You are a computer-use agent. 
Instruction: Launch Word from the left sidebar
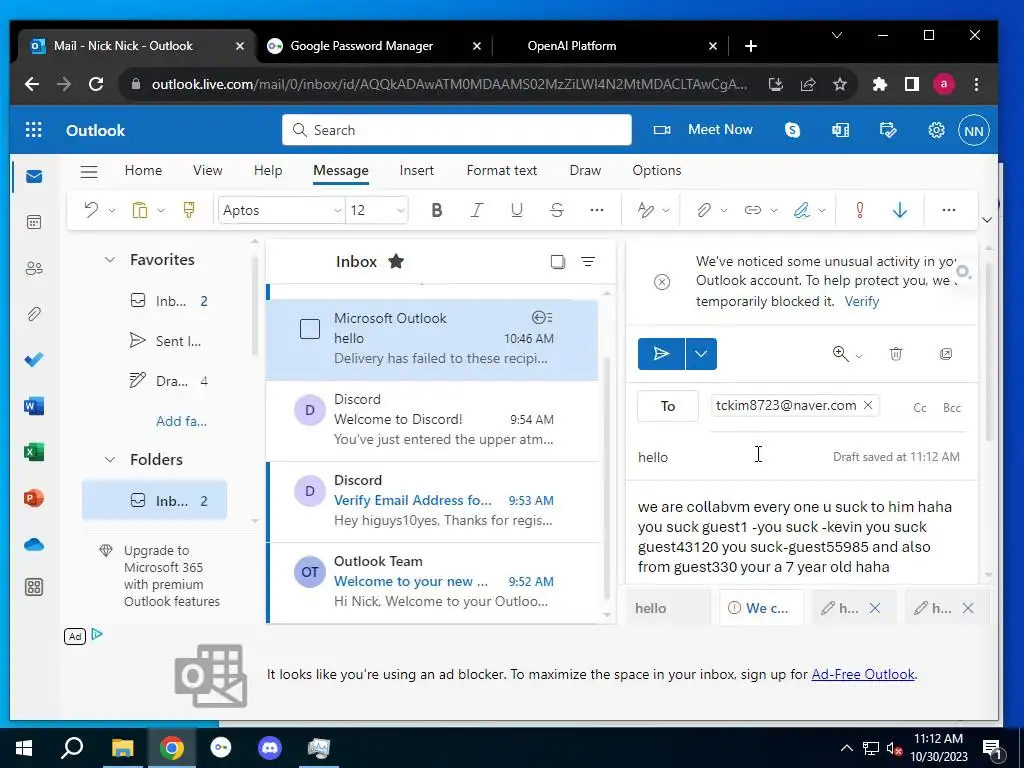pyautogui.click(x=34, y=406)
